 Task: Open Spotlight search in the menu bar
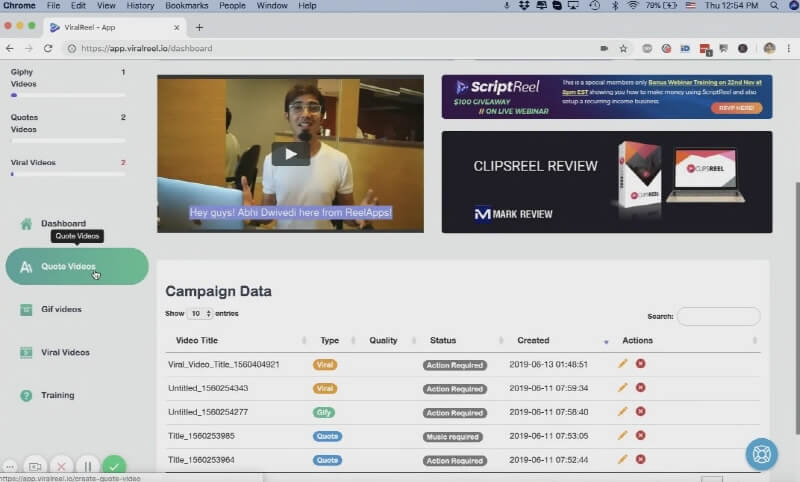click(774, 6)
